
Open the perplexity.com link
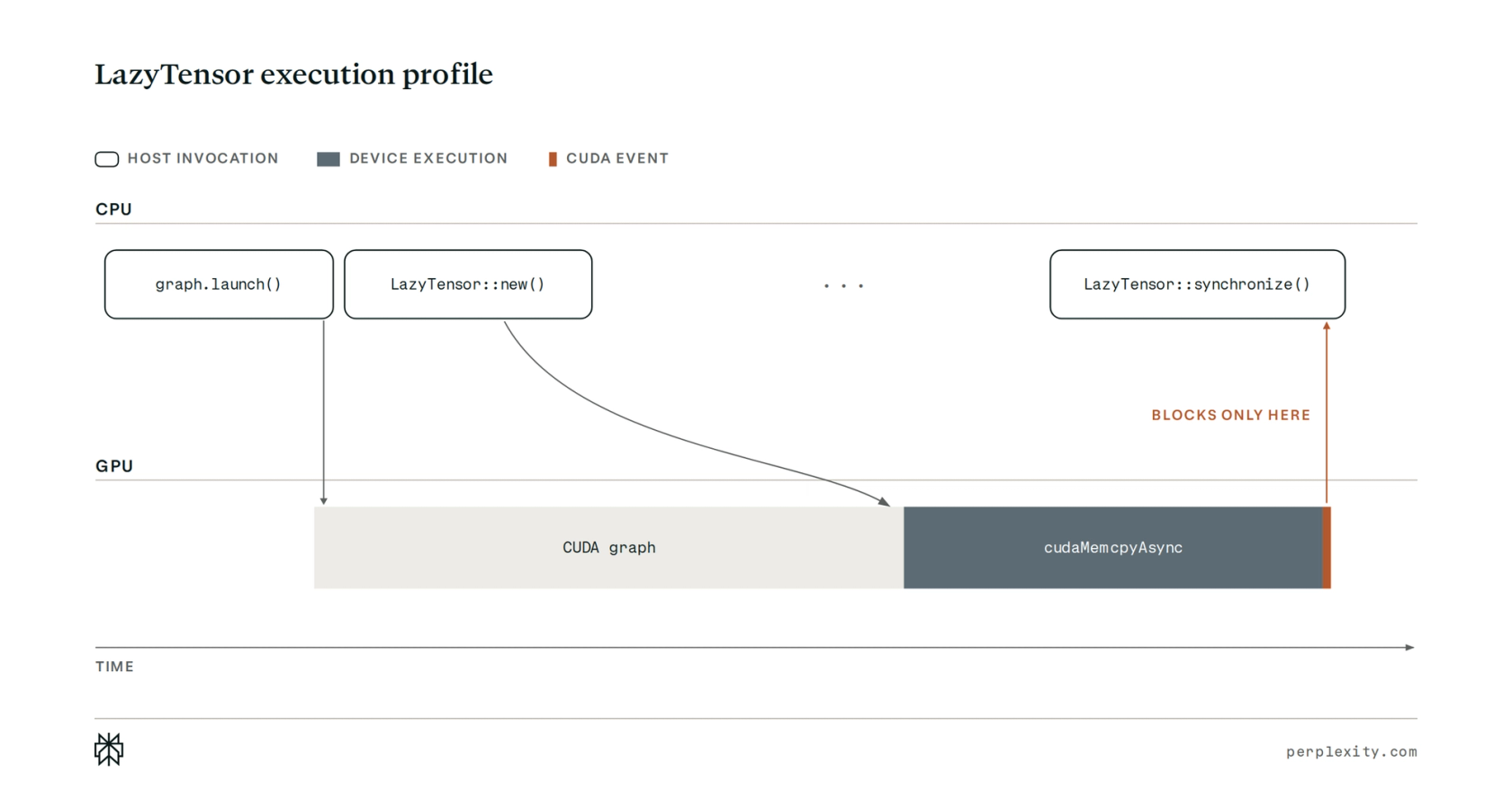point(1351,752)
